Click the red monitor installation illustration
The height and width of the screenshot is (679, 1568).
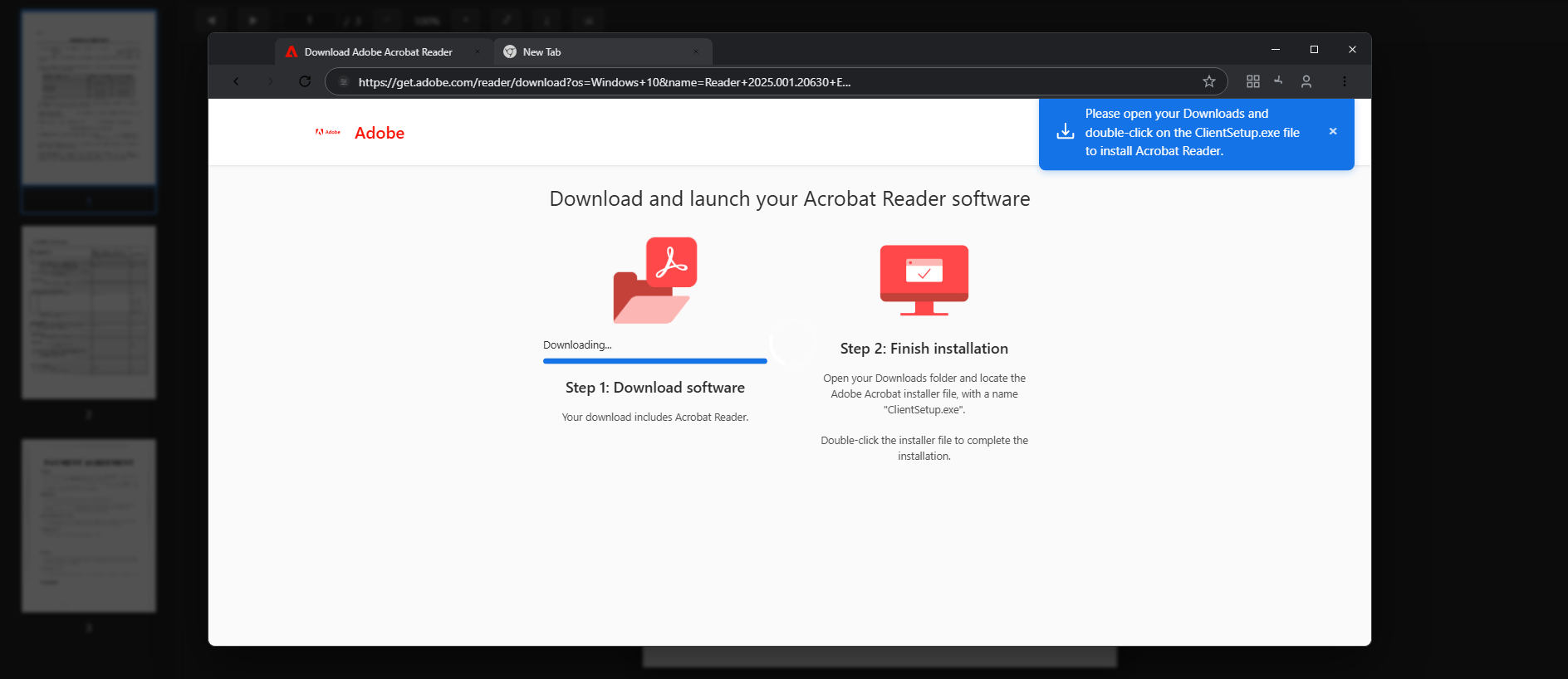pyautogui.click(x=924, y=281)
